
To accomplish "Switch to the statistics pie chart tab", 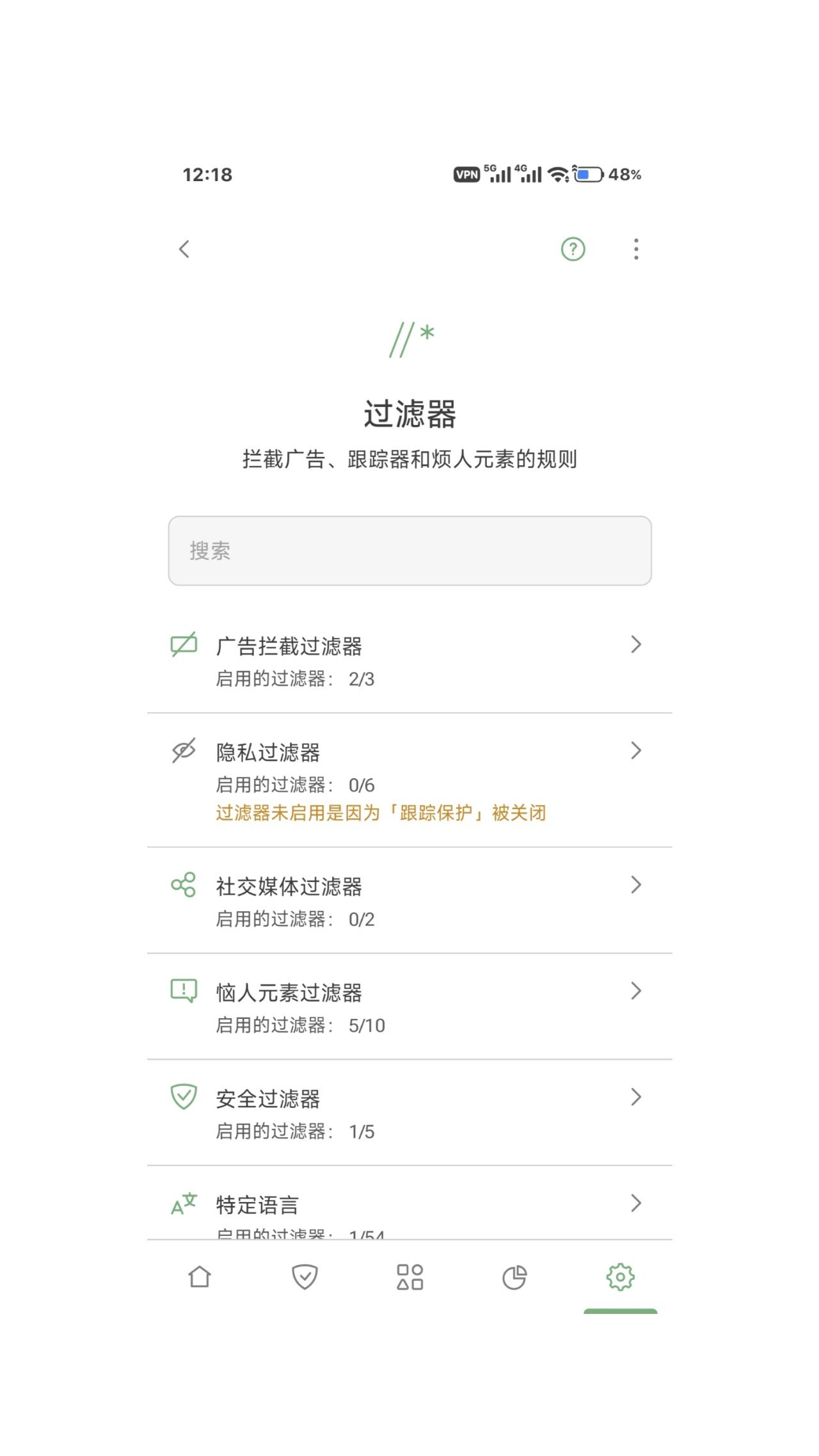I will (514, 1277).
